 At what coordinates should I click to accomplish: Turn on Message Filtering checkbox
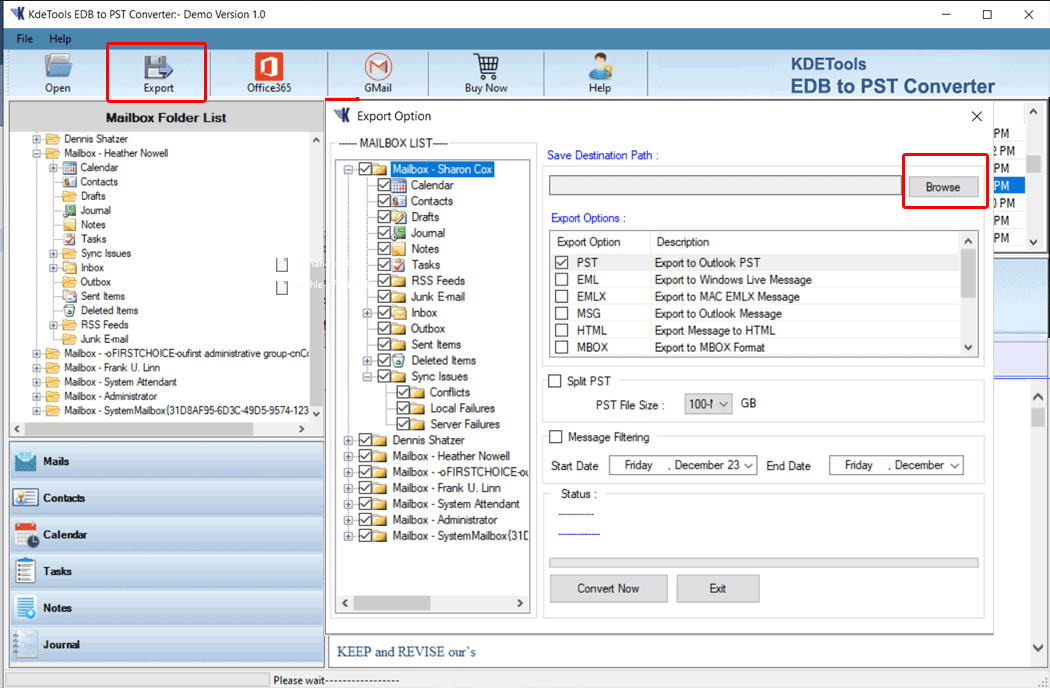[x=555, y=437]
